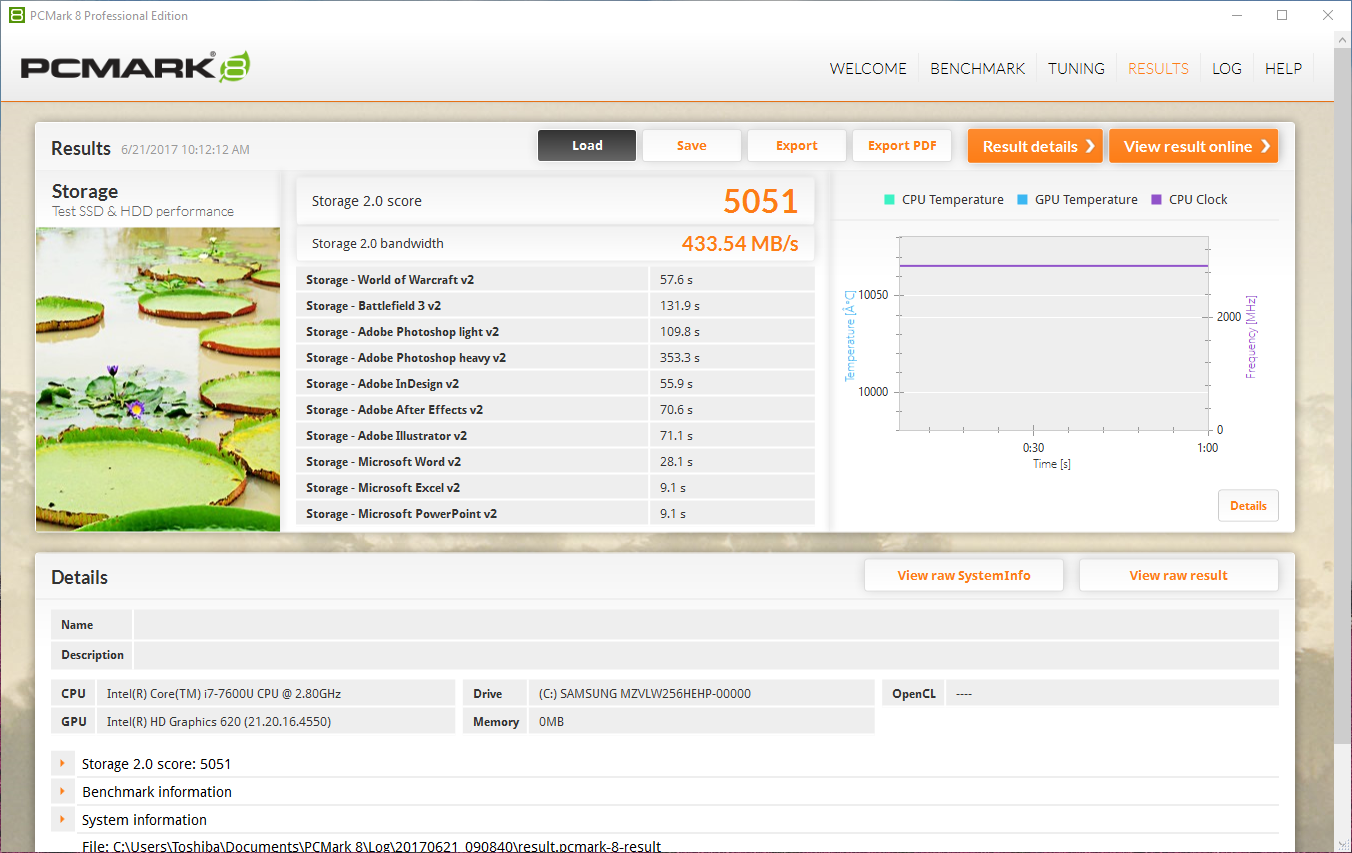Expand the Benchmark information section
Screen dimensions: 1352x853
coord(62,792)
